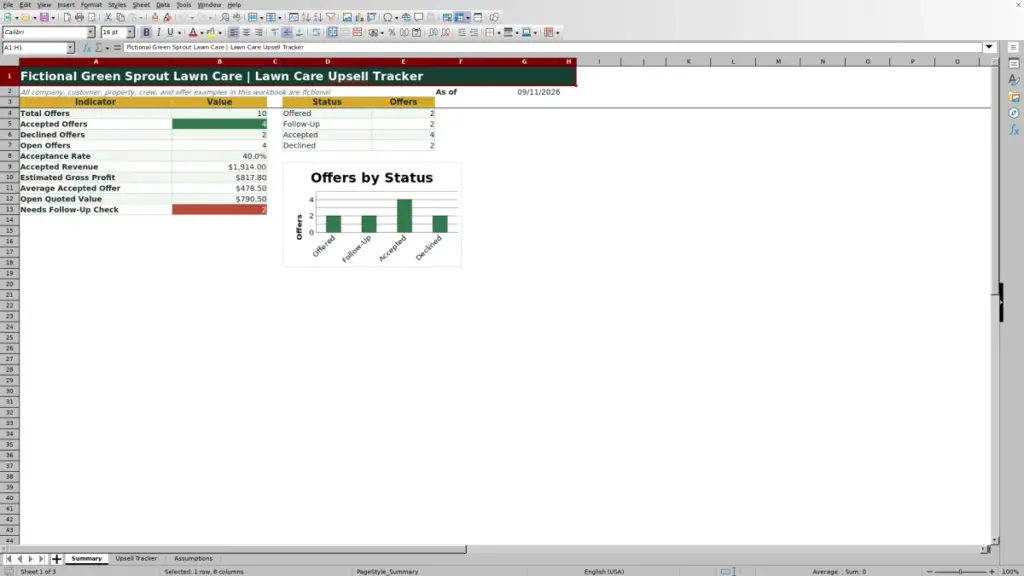
Task: Click the Insert Chart icon
Action: pyautogui.click(x=359, y=18)
